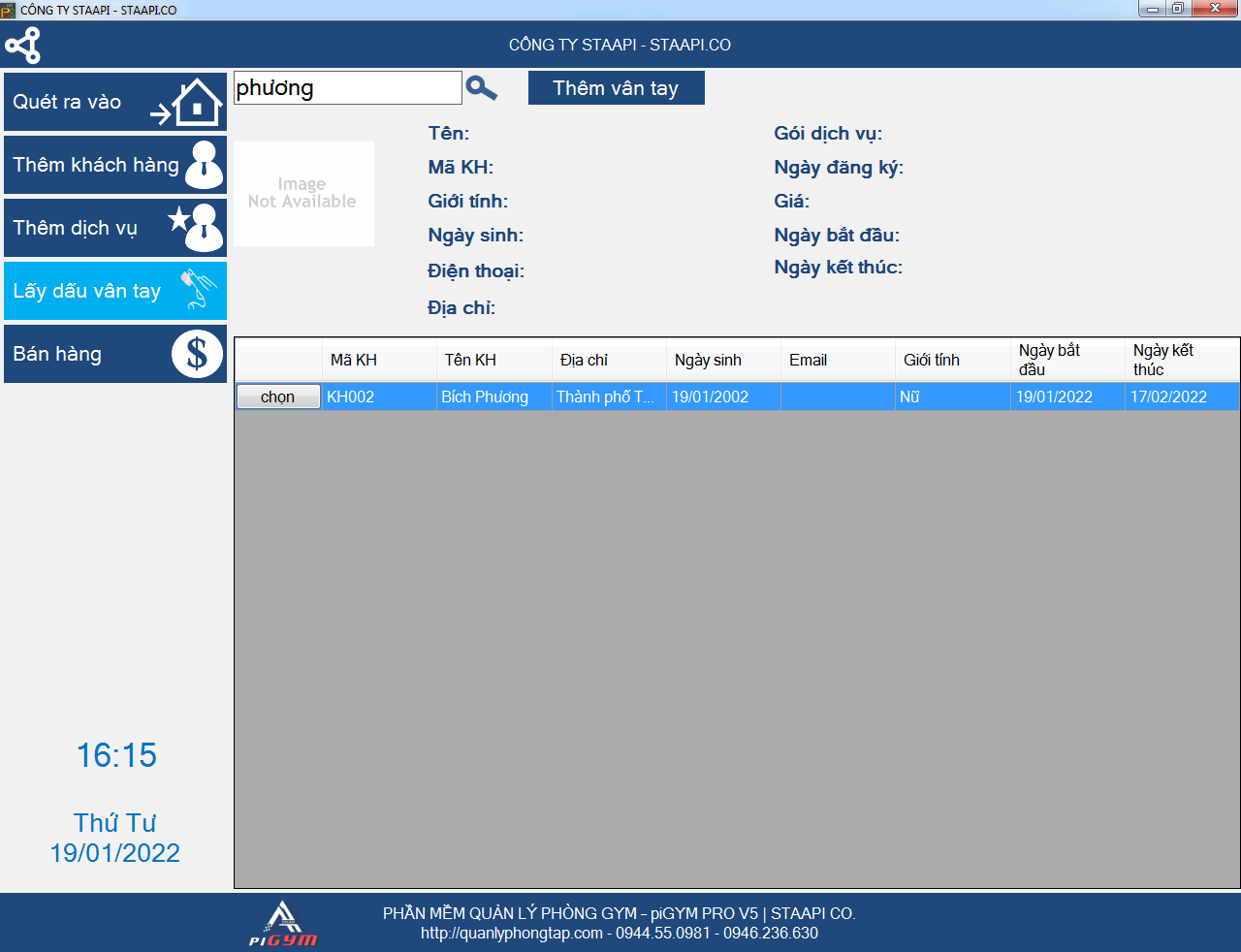Click the star person icon on Thêm dịch vụ
The height and width of the screenshot is (952, 1241).
pyautogui.click(x=198, y=228)
